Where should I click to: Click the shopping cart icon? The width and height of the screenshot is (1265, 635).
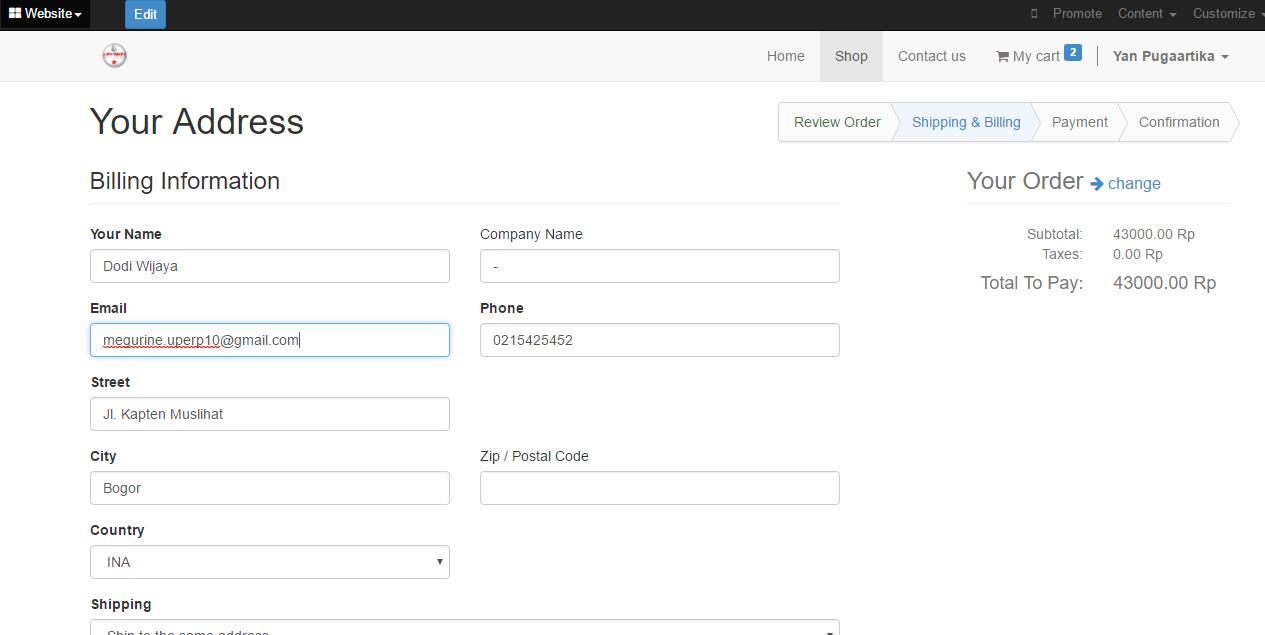pyautogui.click(x=1002, y=57)
